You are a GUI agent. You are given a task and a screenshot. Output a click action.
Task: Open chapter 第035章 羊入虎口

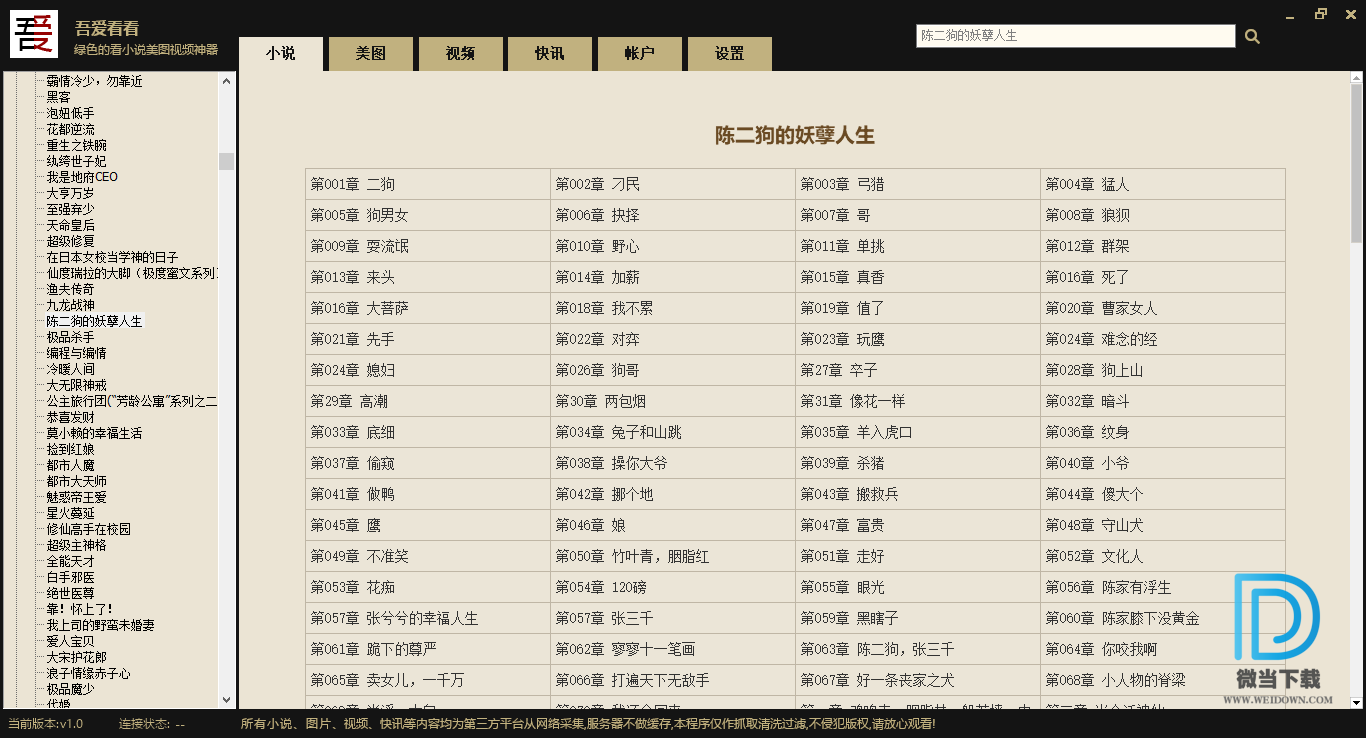[856, 432]
